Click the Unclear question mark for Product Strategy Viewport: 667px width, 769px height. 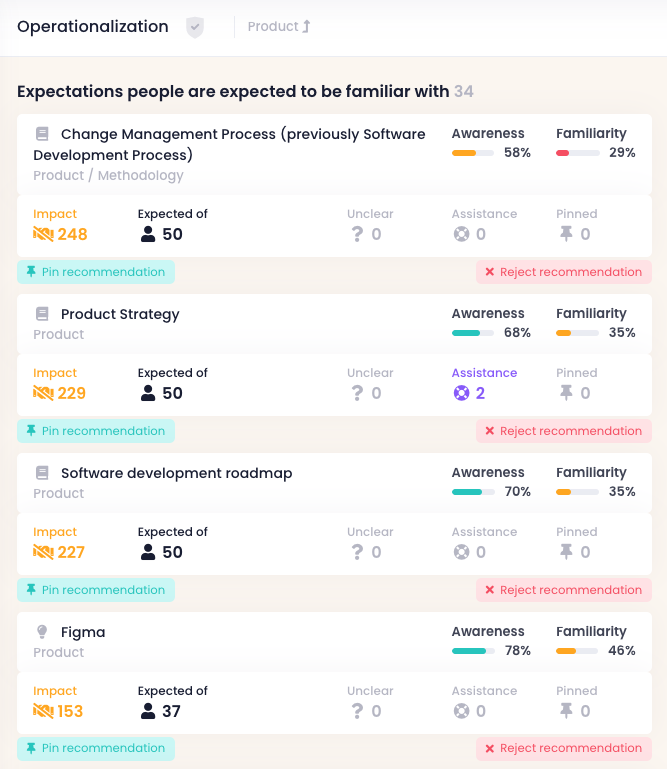356,393
